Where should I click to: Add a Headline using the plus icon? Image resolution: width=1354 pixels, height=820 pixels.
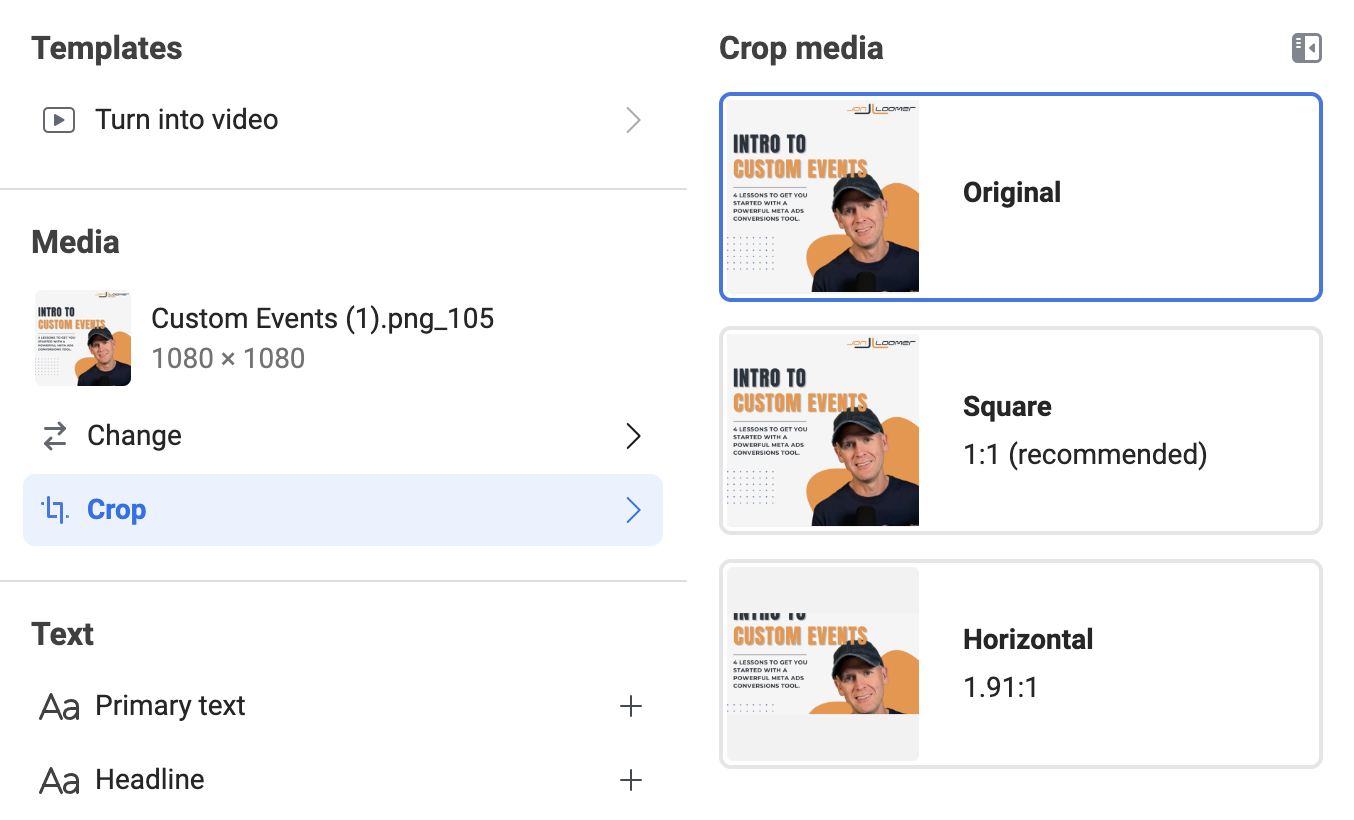click(631, 779)
